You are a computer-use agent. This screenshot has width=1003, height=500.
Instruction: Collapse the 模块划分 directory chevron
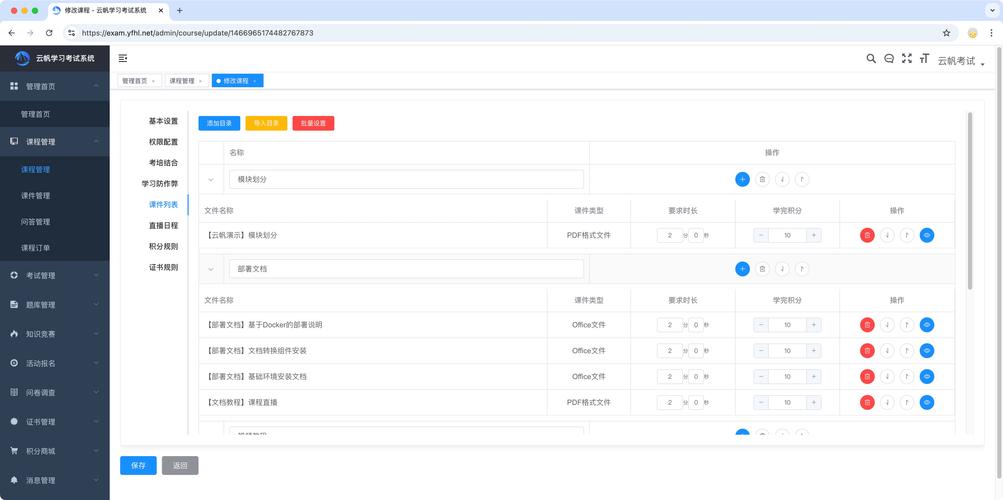click(211, 180)
